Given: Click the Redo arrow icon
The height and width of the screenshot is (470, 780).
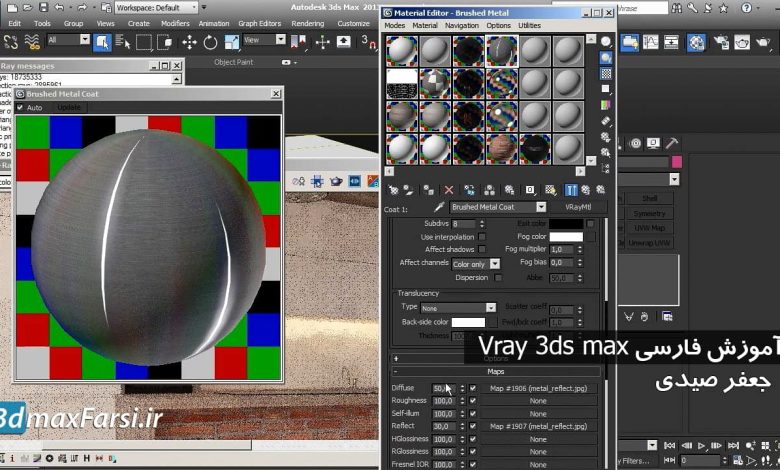Looking at the screenshot, I should pyautogui.click(x=82, y=7).
